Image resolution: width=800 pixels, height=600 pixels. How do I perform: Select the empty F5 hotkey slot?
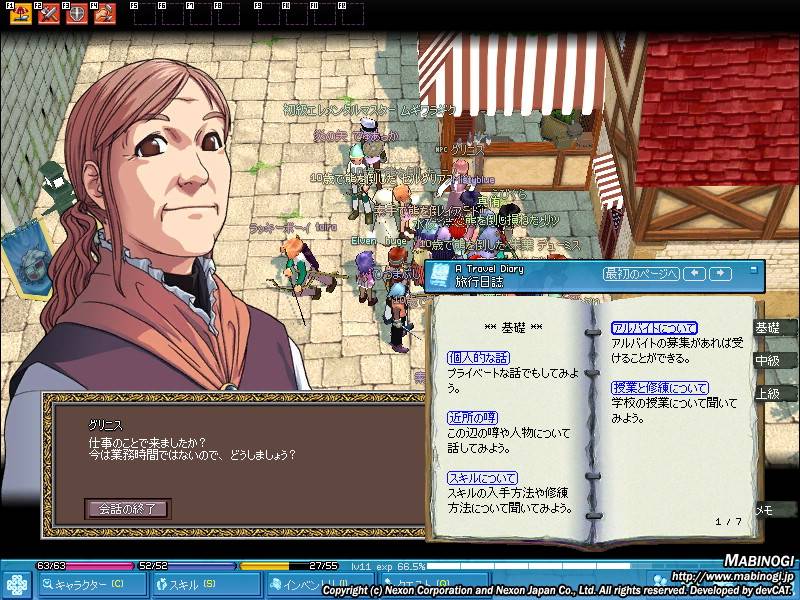coord(143,14)
